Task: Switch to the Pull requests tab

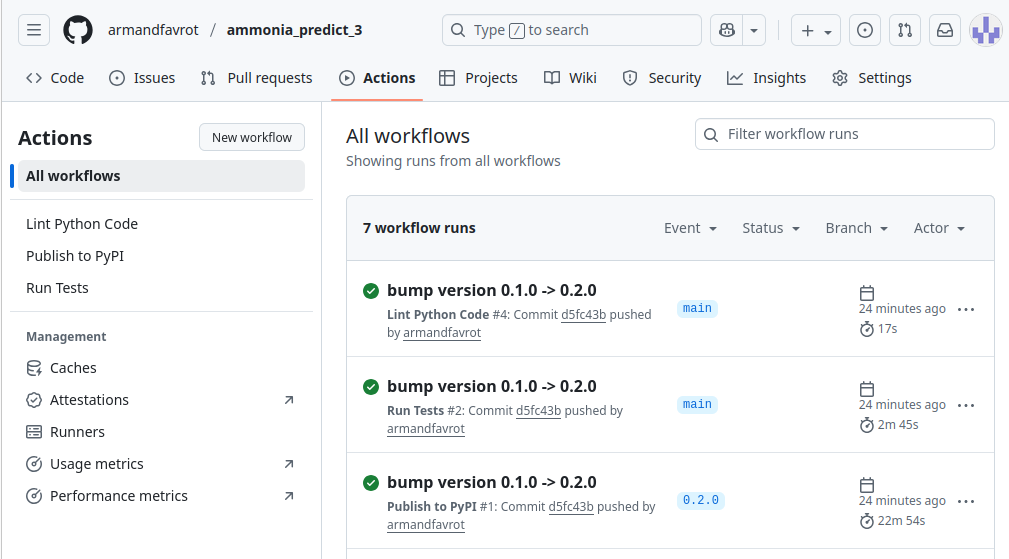Action: [x=256, y=78]
